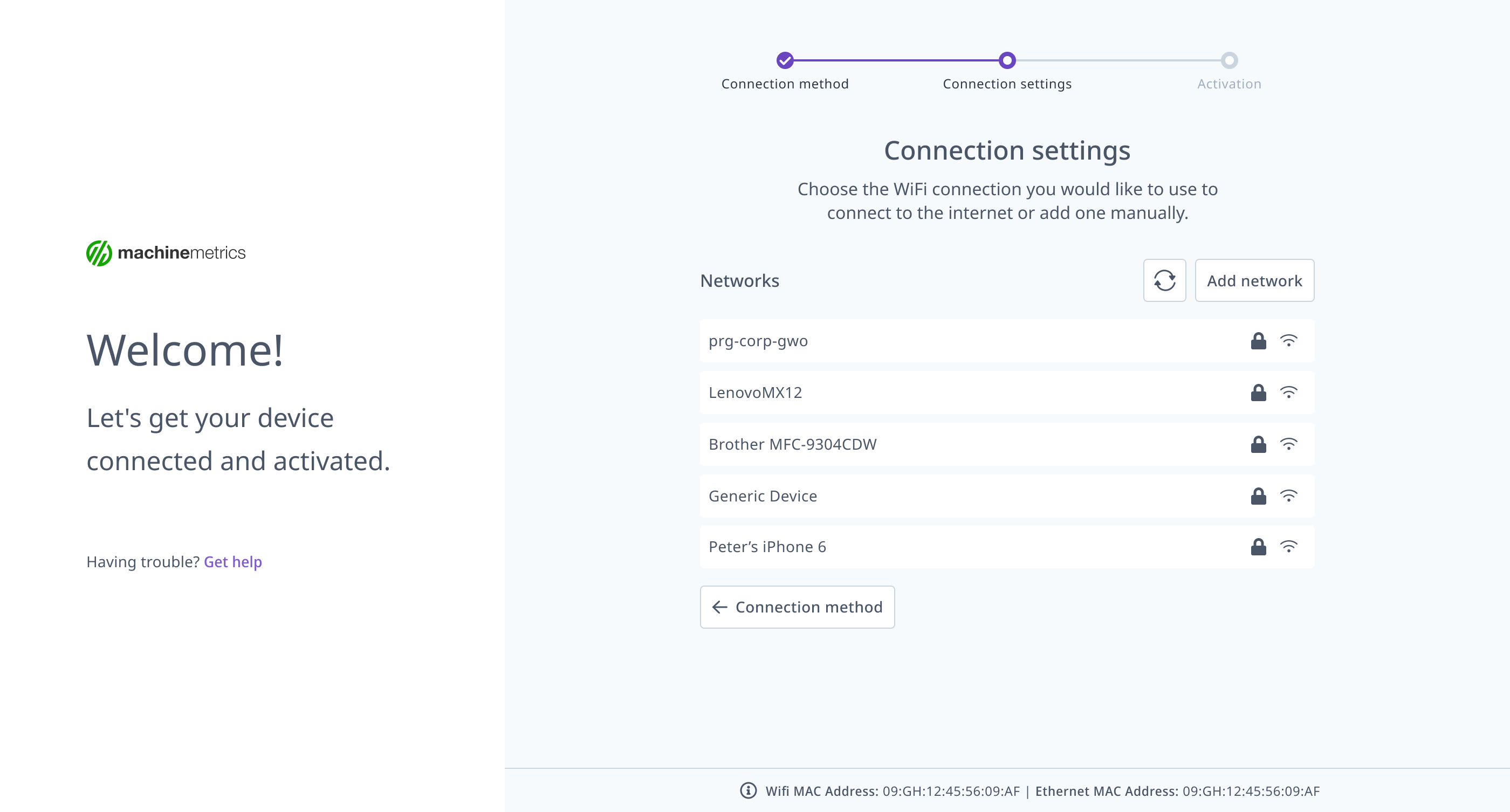Screen dimensions: 1510x812
Task: Select the LenovoMX12 network
Action: 938,392
